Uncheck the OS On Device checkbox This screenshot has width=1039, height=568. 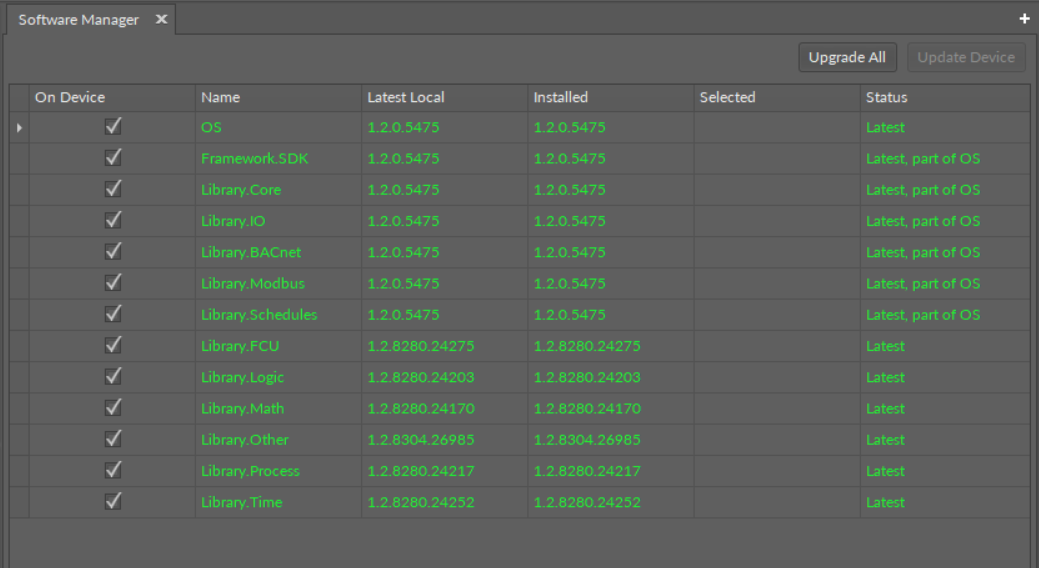(x=113, y=127)
